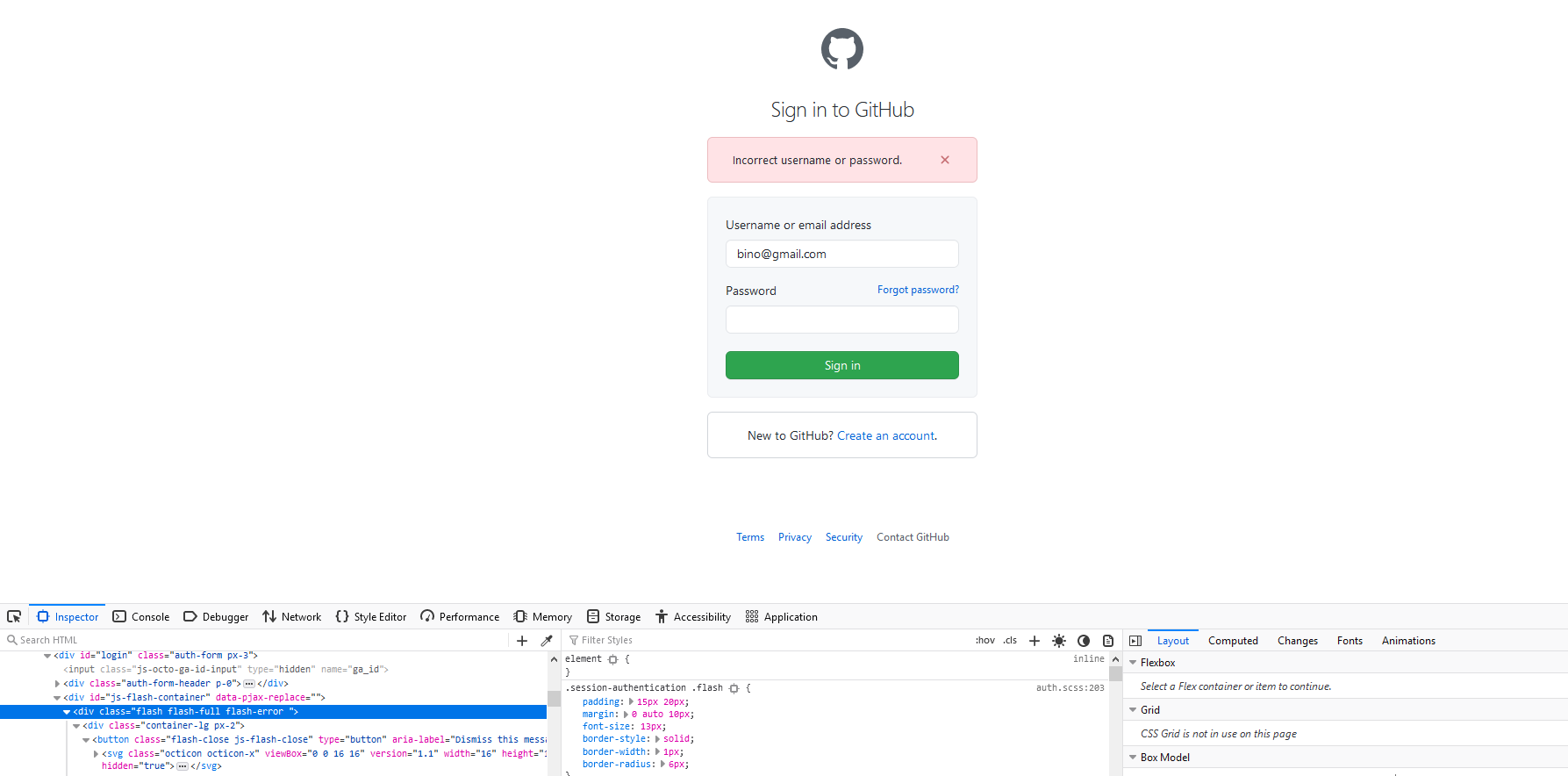Image resolution: width=1568 pixels, height=776 pixels.
Task: Select the Layout sidebar tab
Action: (x=1172, y=640)
